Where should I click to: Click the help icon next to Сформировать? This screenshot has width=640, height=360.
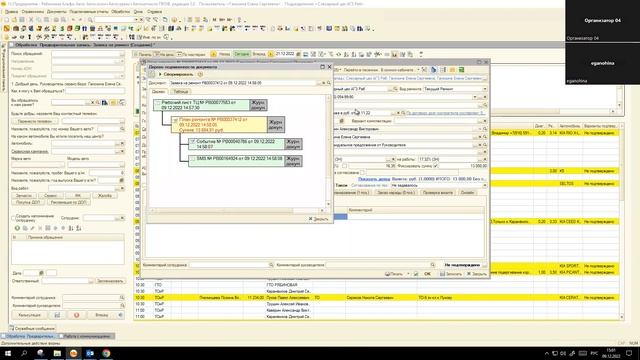[x=200, y=74]
